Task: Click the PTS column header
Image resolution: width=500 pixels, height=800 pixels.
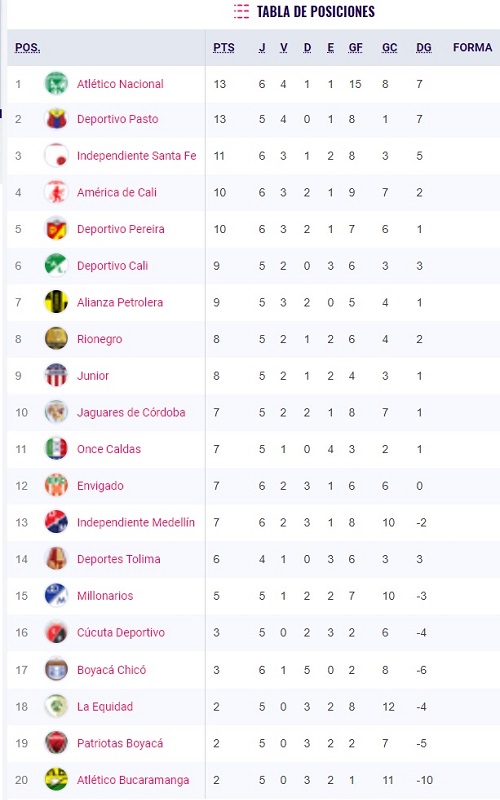Action: pos(224,47)
